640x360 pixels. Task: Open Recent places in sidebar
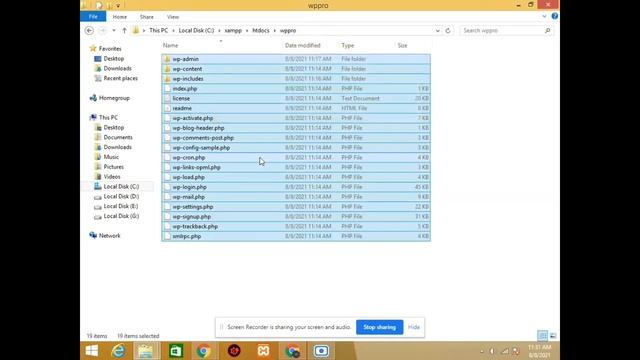[120, 78]
